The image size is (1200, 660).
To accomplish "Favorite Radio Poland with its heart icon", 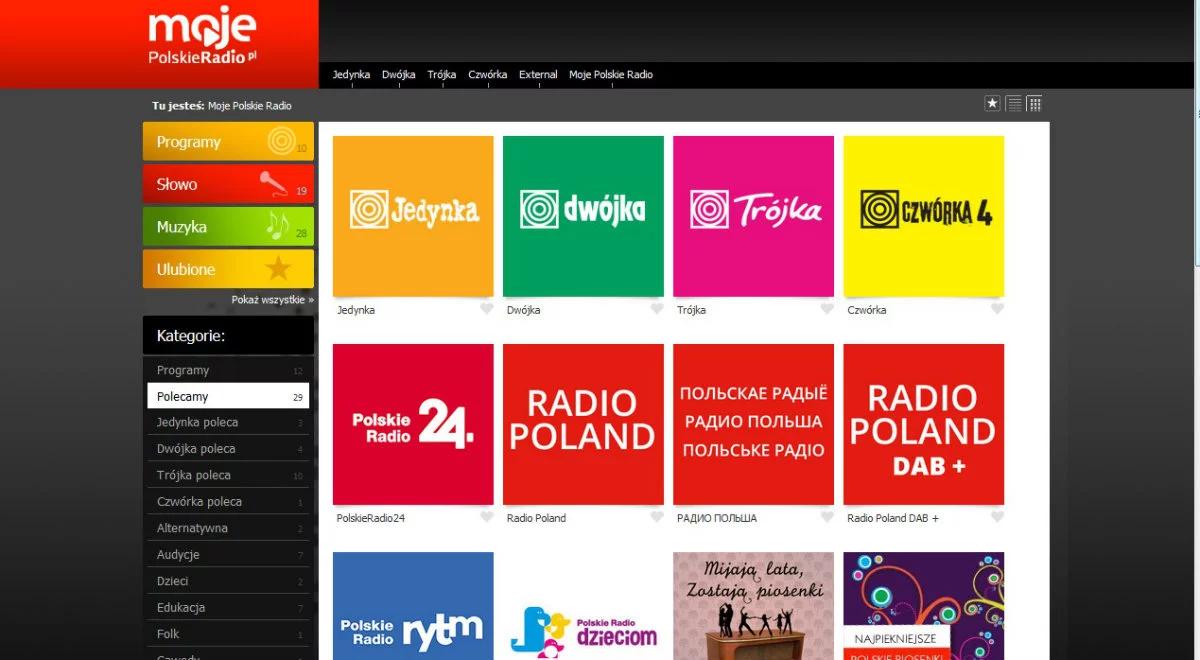I will point(657,517).
